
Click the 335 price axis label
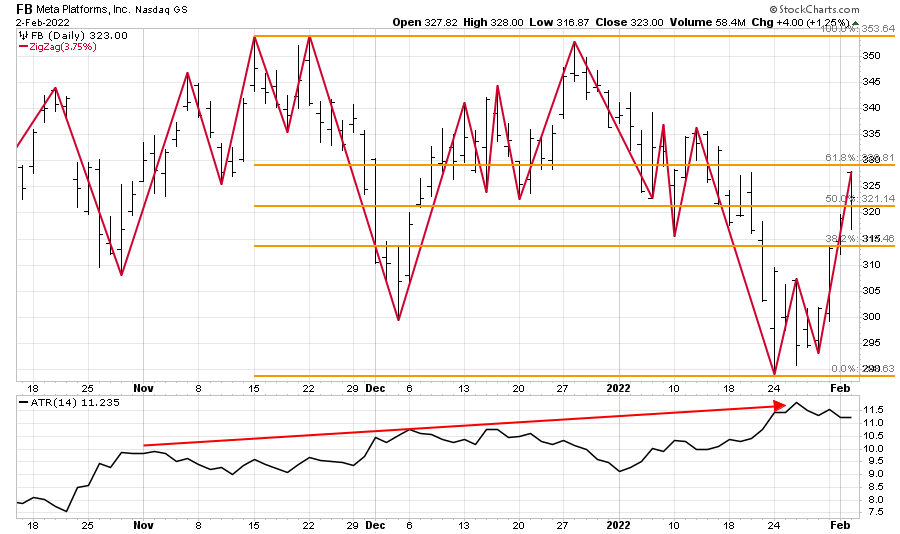(872, 134)
